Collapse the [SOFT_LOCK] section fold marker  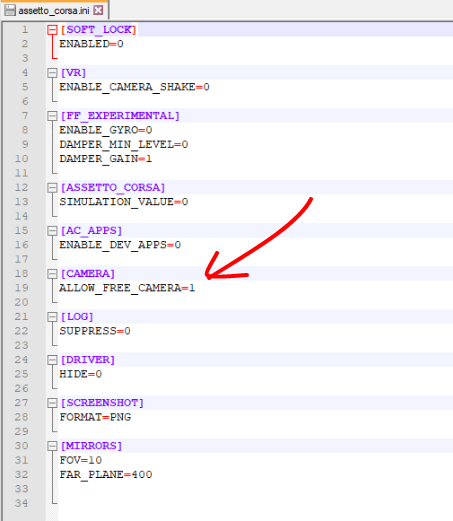(52, 30)
